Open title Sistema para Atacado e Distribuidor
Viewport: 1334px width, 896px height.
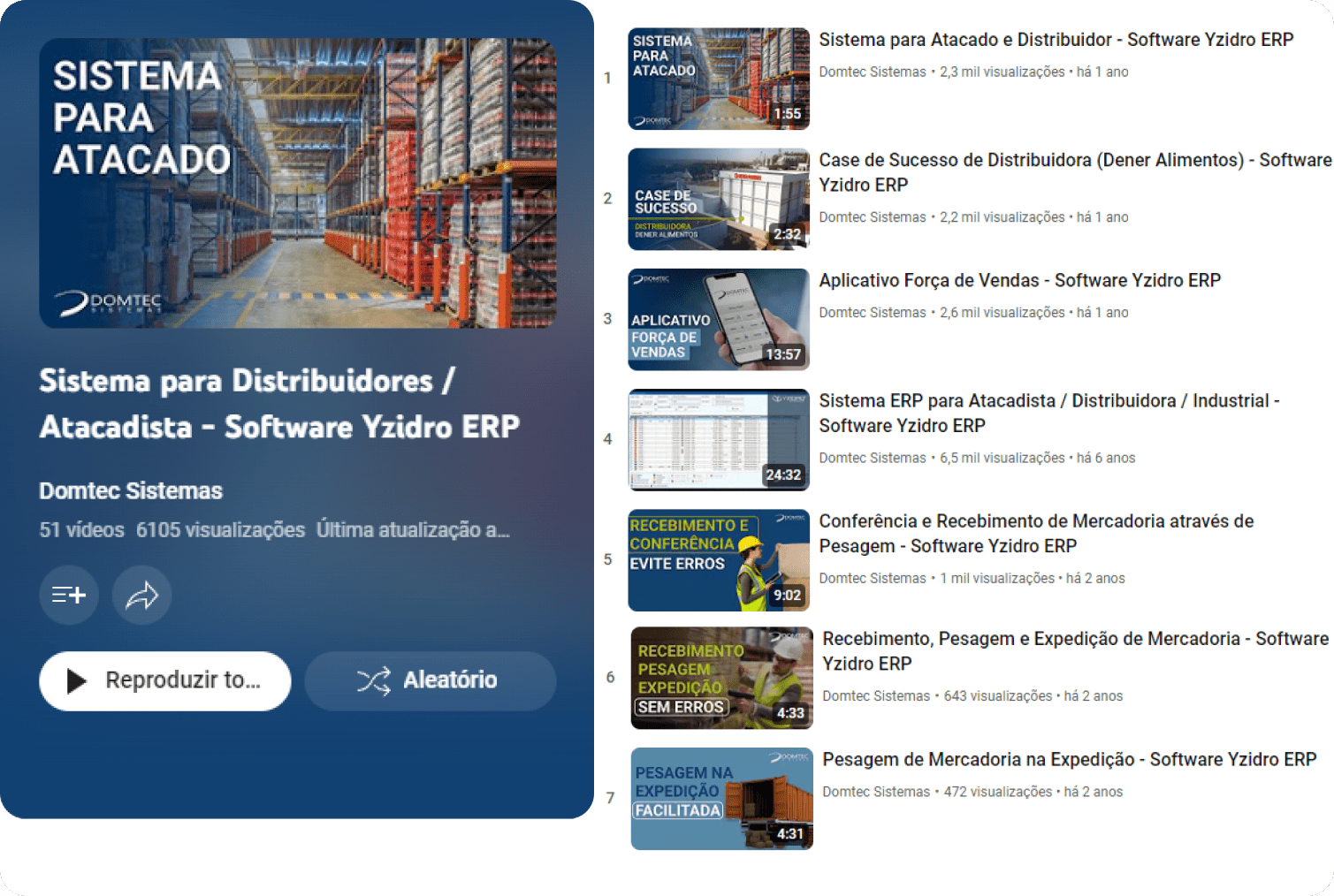[x=1056, y=40]
